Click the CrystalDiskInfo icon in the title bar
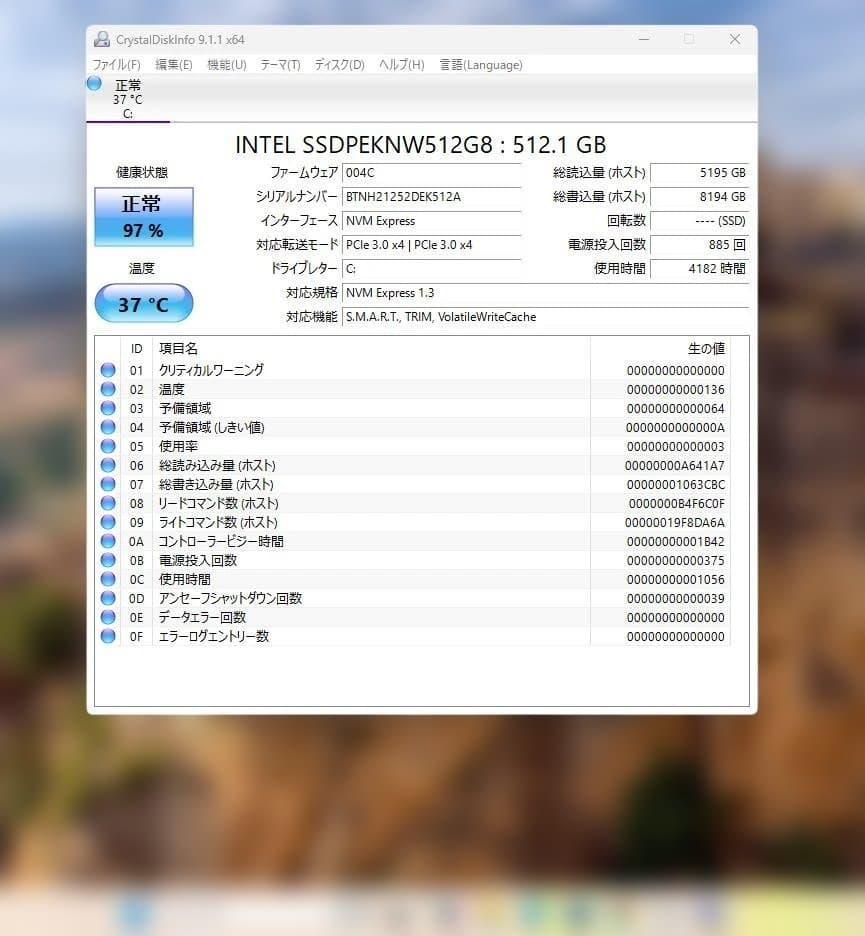The image size is (865, 936). pos(101,39)
